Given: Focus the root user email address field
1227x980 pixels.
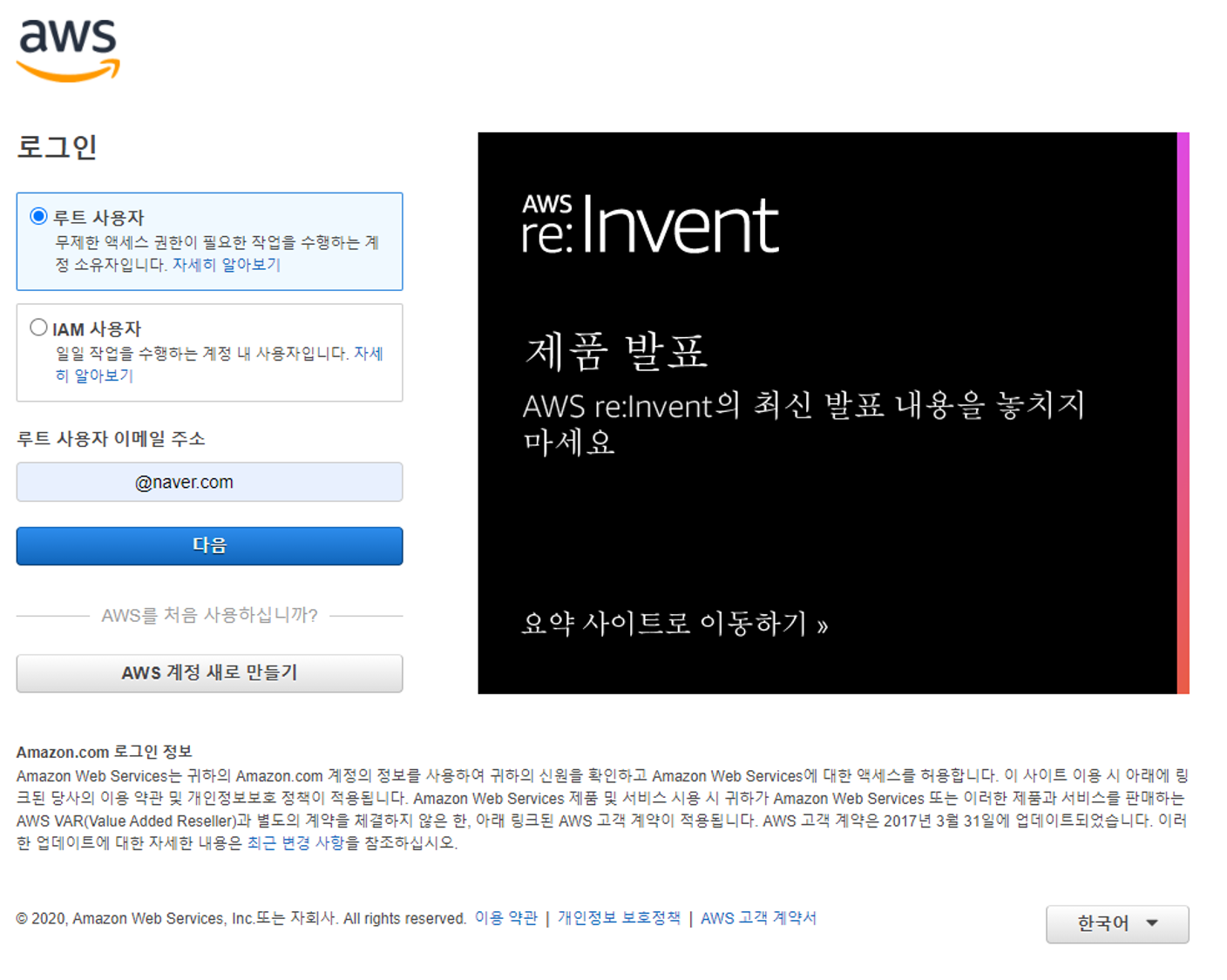Looking at the screenshot, I should (x=209, y=482).
